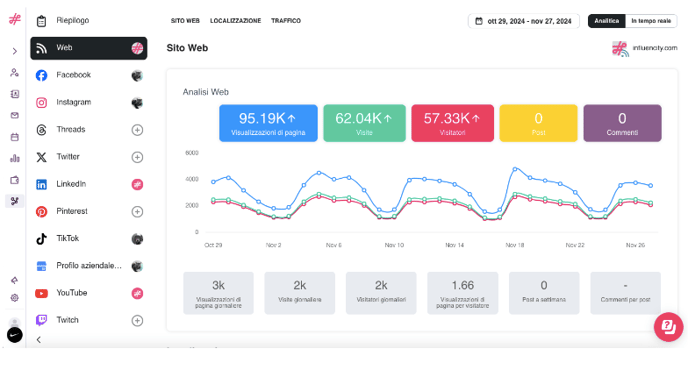
Task: Select the Analitica view toggle
Action: [x=606, y=21]
